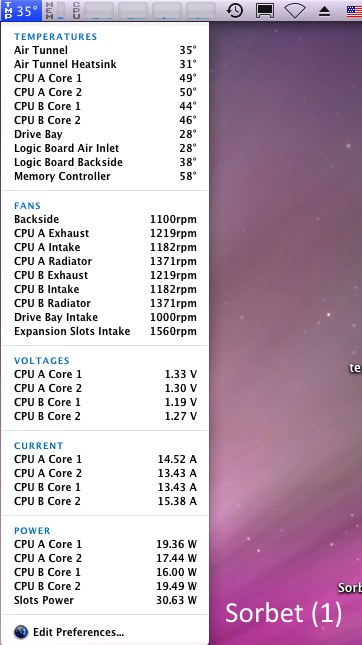Select CPU A Radiator fan row
Screen dimensions: 362x645
point(105,261)
